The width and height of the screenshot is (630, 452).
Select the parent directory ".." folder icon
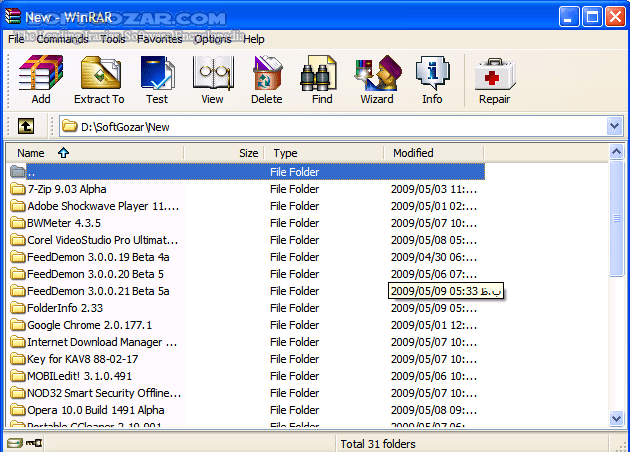[x=18, y=172]
